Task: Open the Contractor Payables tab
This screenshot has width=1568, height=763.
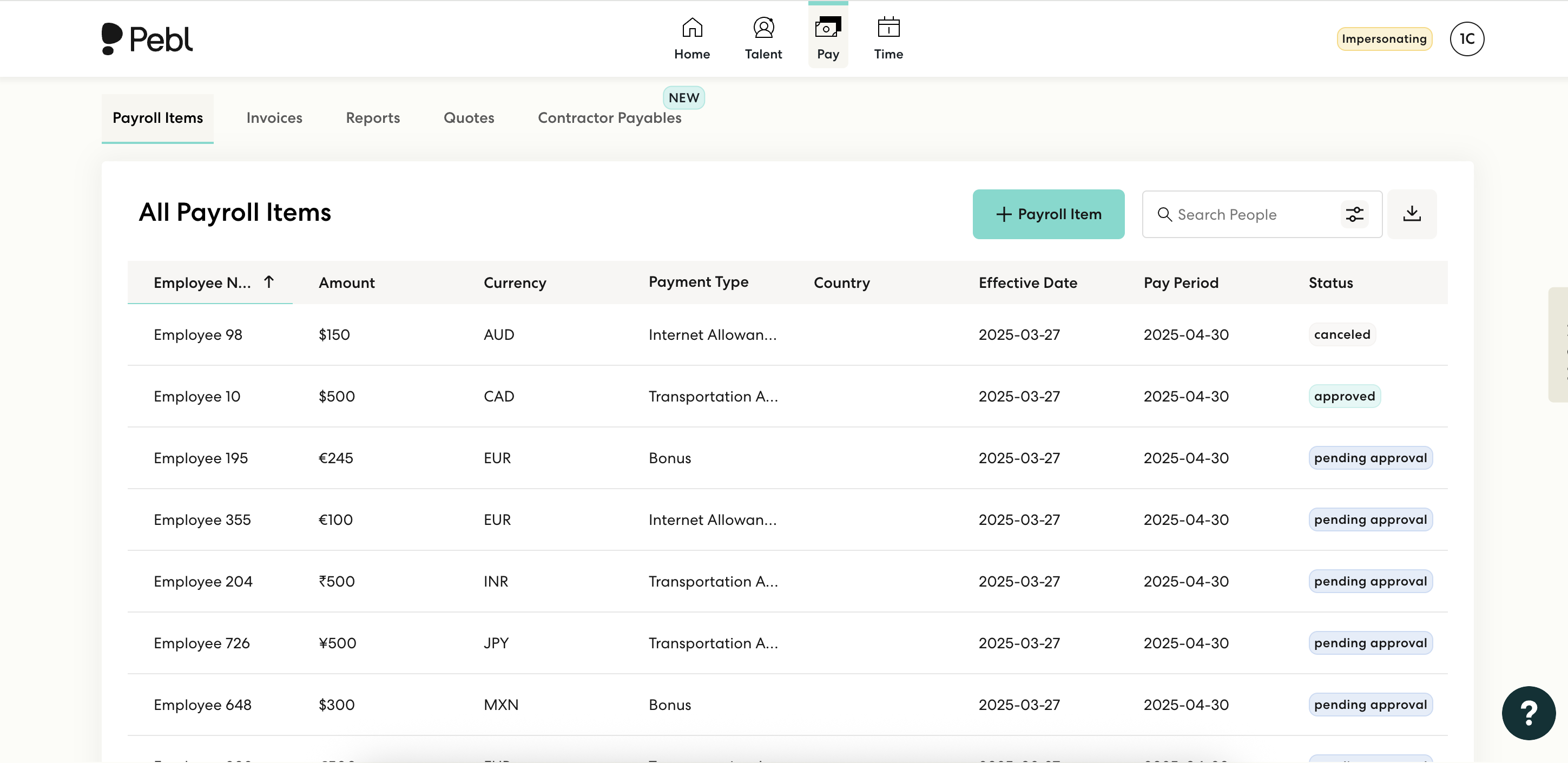Action: pyautogui.click(x=609, y=118)
